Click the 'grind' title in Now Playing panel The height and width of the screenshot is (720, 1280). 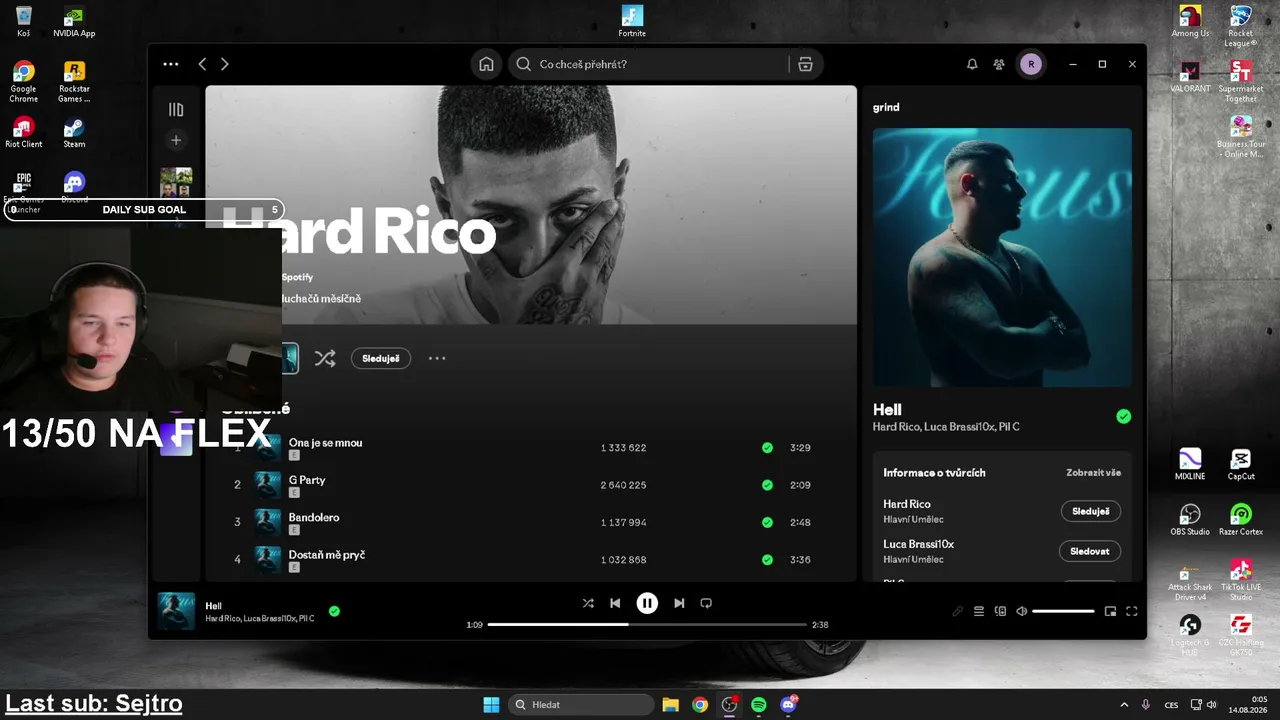[x=886, y=107]
